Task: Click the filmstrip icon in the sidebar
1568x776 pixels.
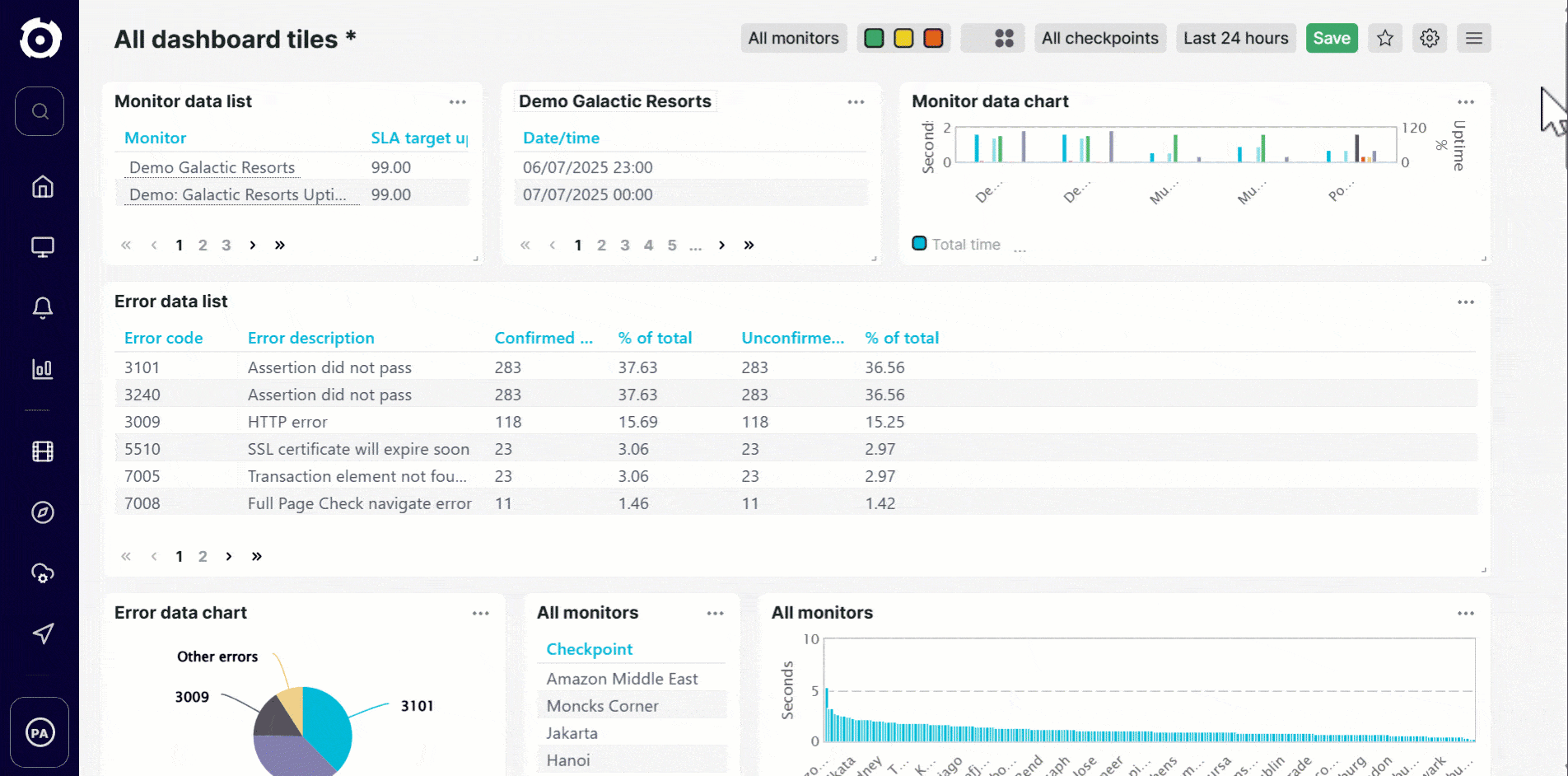Action: pos(41,451)
